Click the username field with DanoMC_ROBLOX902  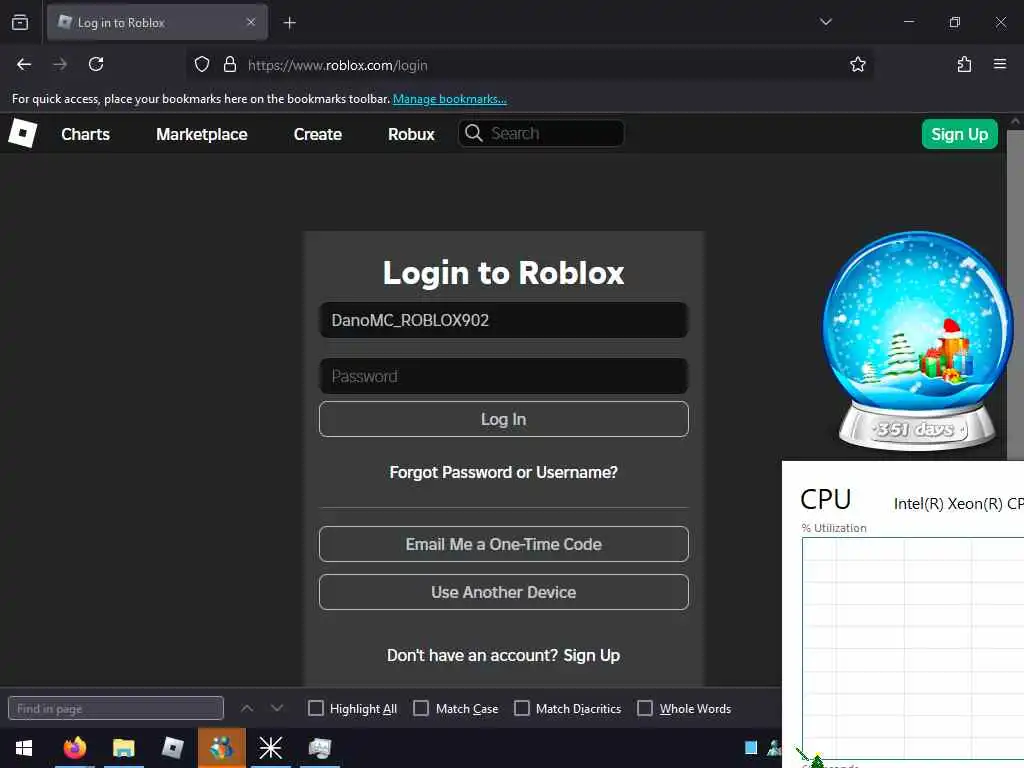[504, 320]
